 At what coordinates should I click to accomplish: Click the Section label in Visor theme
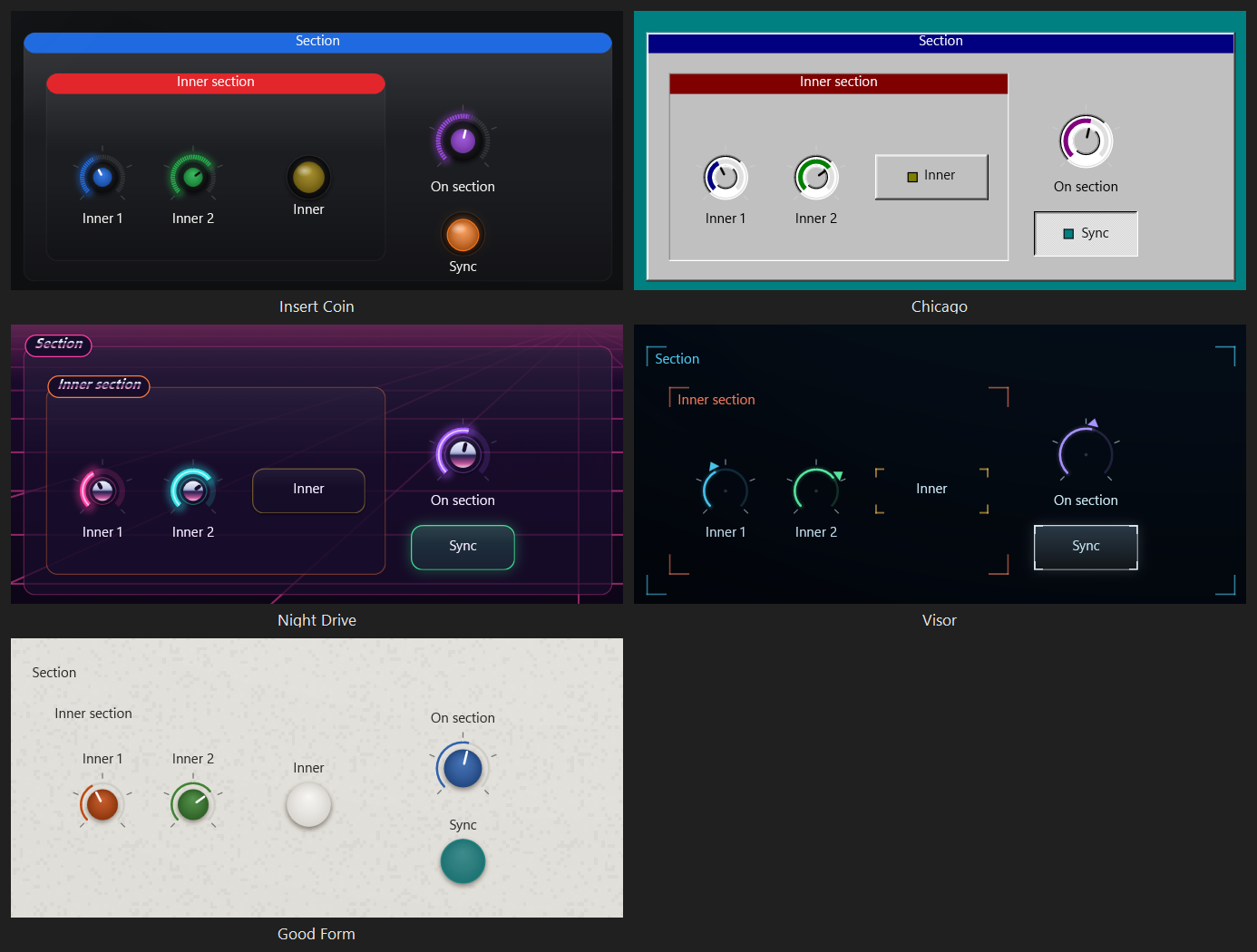tap(677, 359)
